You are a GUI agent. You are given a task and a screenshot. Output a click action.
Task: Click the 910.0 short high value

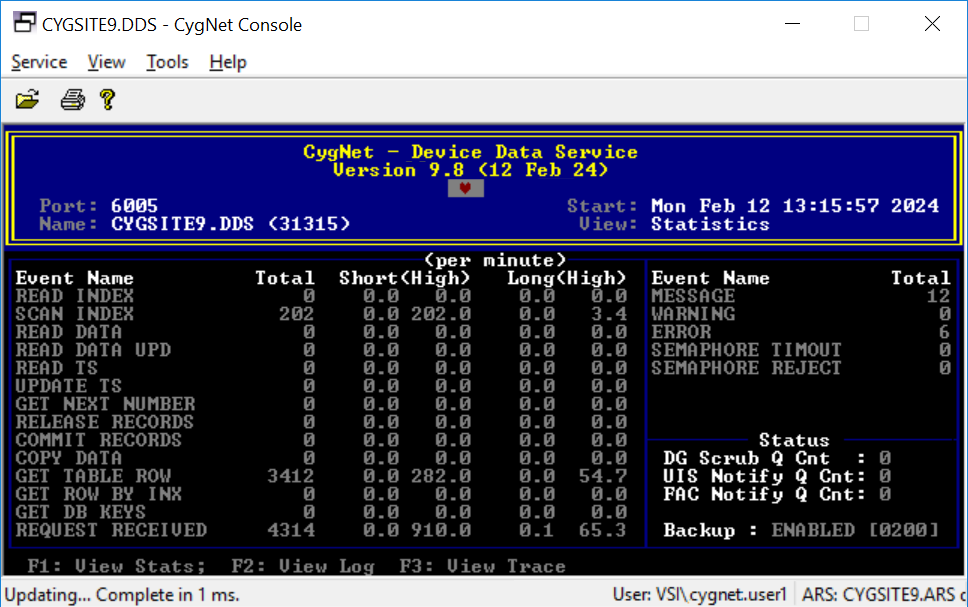pos(441,530)
